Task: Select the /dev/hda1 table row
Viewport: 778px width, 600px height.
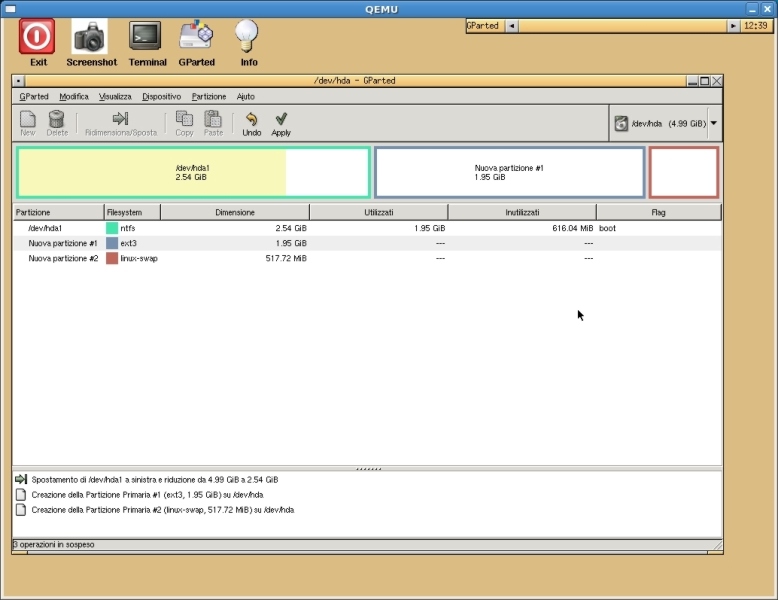Action: pyautogui.click(x=367, y=228)
